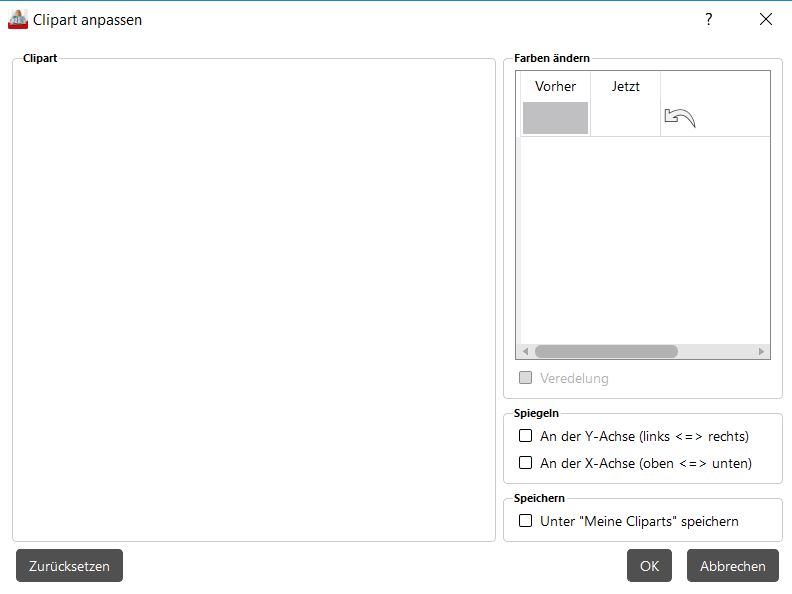Viewport: 792px width, 594px height.
Task: Click the Zurücksetzen button
Action: [69, 566]
